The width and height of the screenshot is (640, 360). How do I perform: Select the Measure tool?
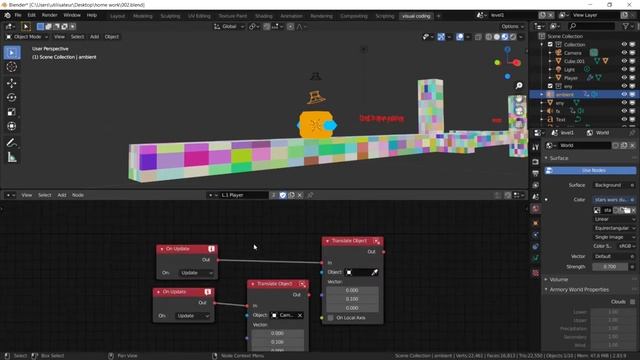click(12, 157)
